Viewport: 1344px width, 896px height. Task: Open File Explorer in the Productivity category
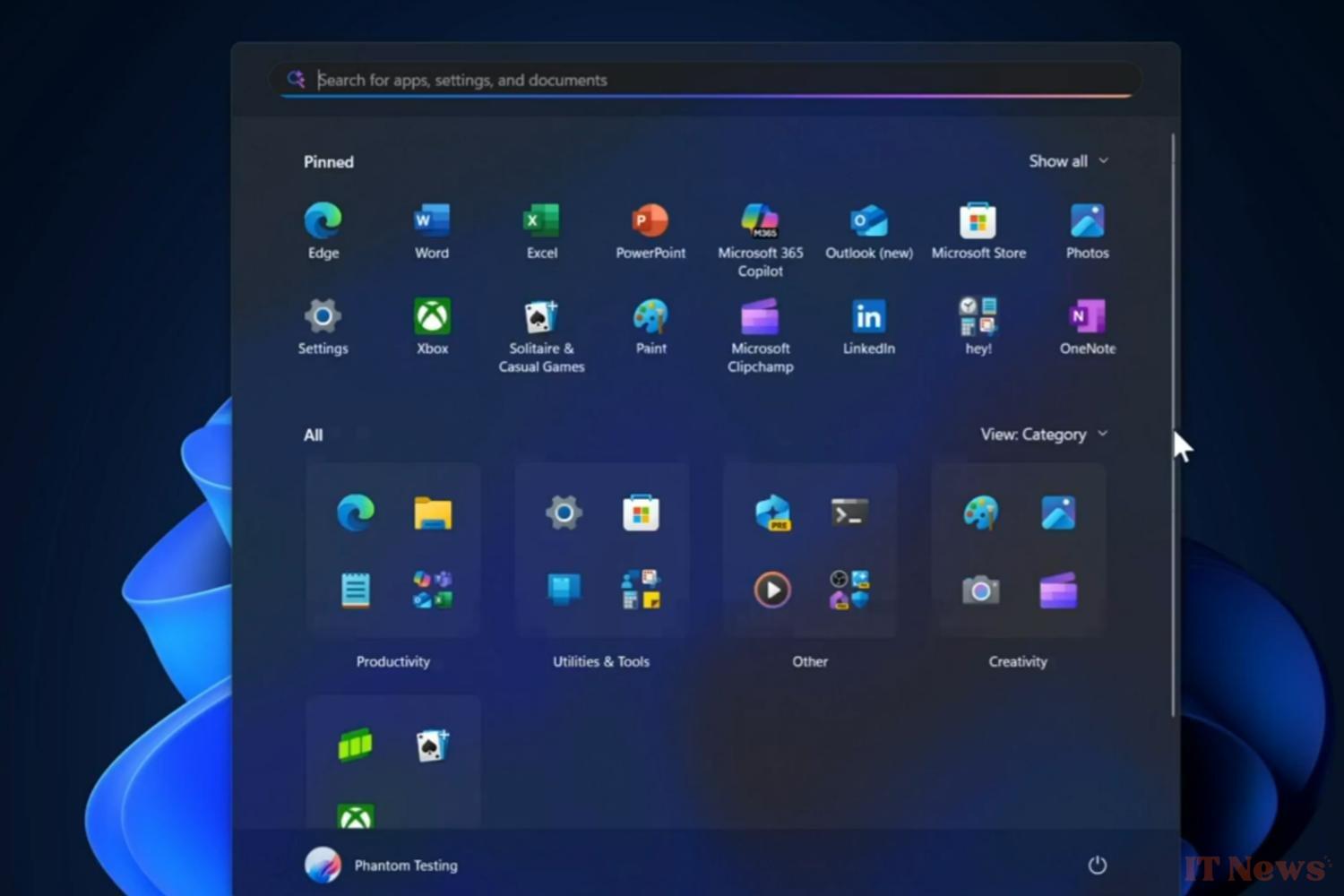click(x=433, y=513)
